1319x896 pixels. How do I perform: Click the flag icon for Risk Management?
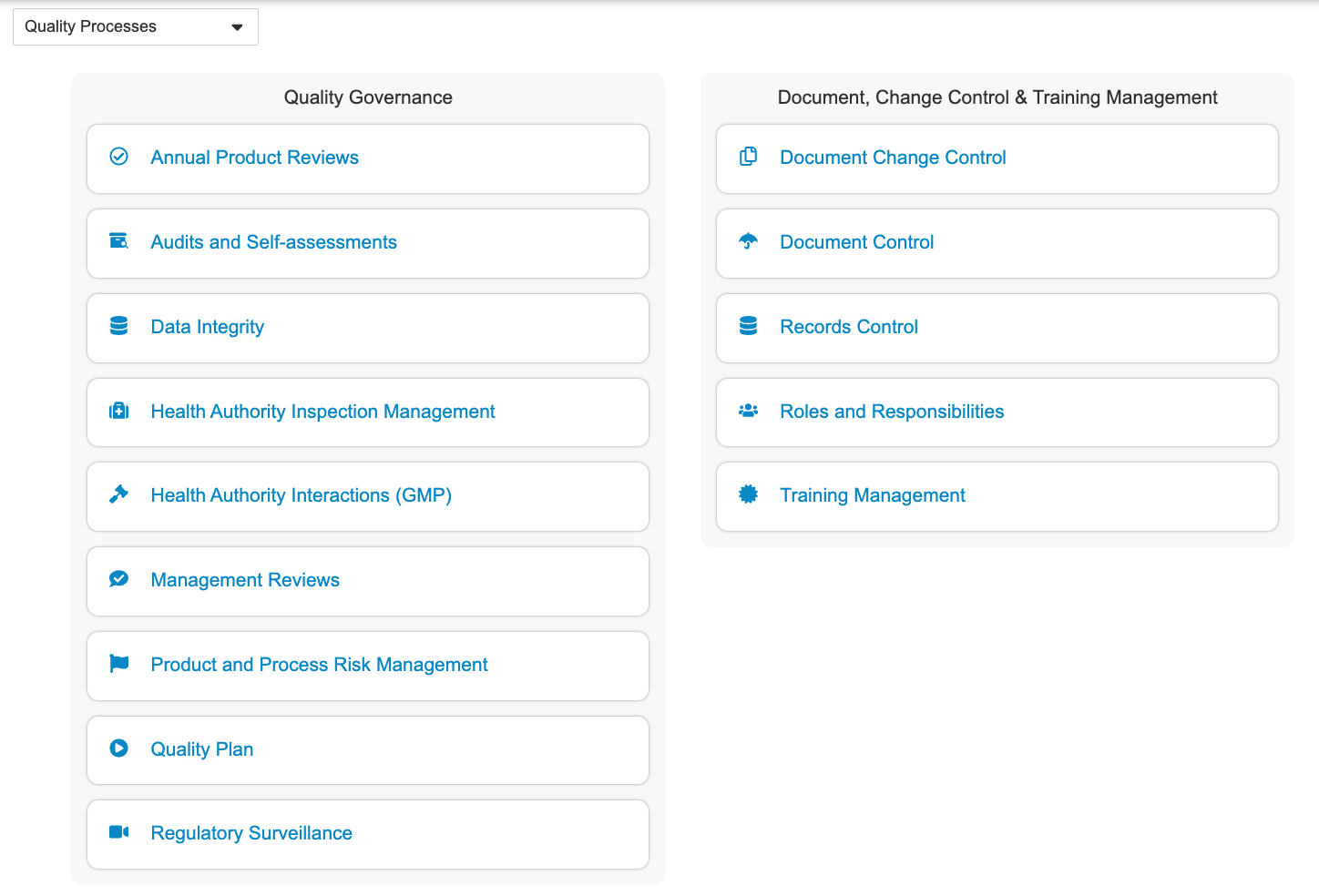pyautogui.click(x=118, y=664)
